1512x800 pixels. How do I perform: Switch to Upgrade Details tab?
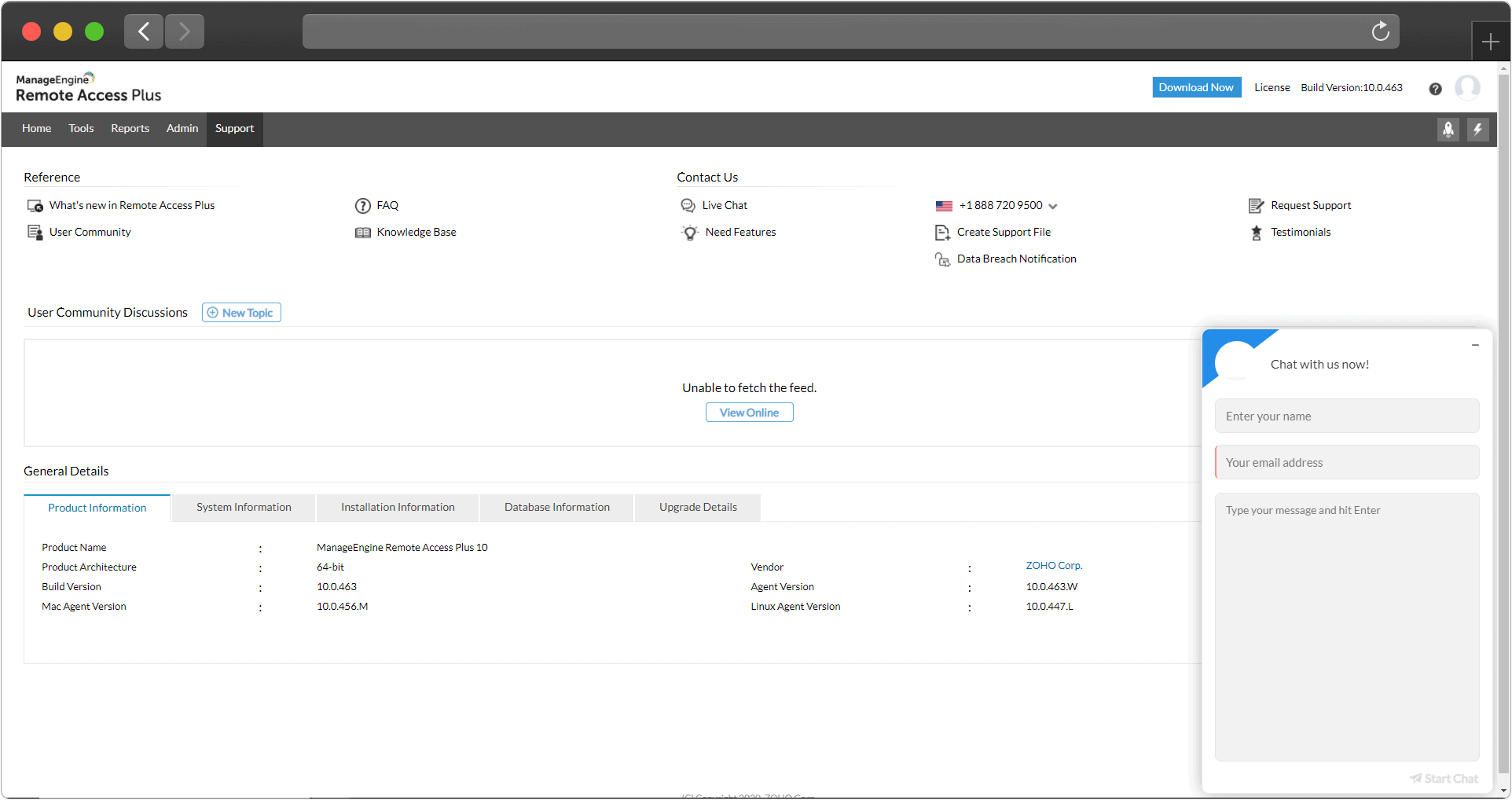tap(698, 508)
